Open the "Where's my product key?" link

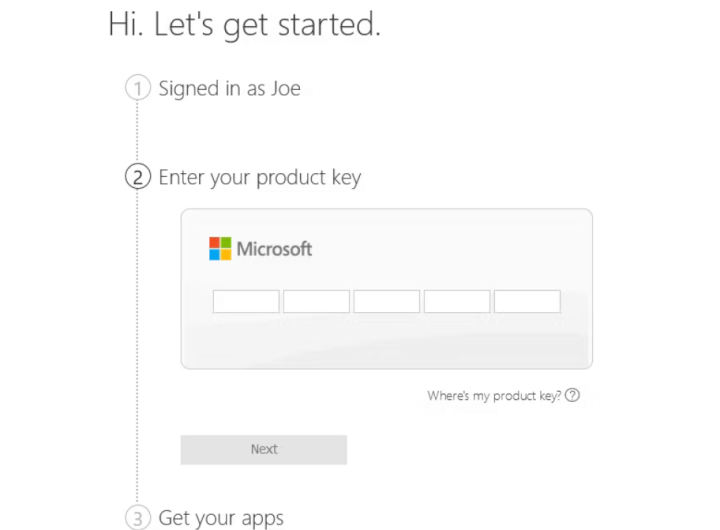(494, 396)
